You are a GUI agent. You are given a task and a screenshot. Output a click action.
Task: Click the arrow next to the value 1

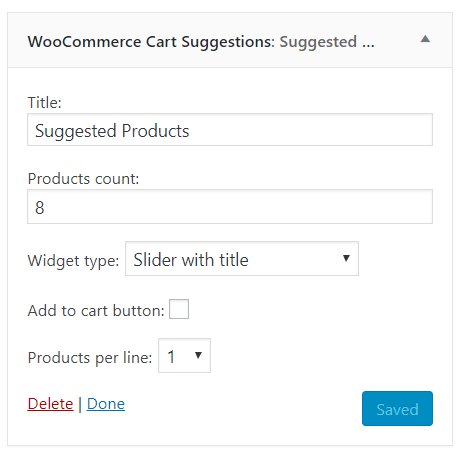point(198,355)
